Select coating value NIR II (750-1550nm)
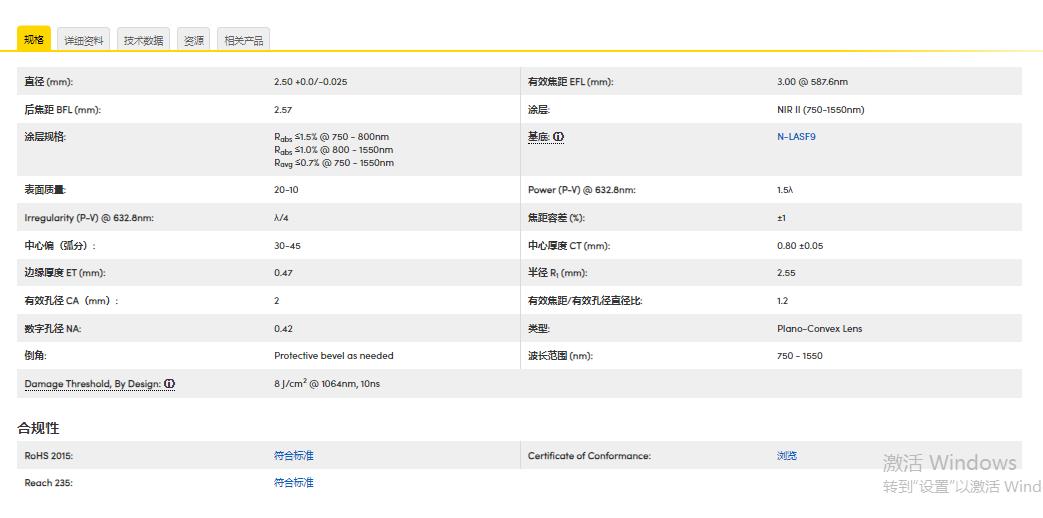The image size is (1043, 518). pyautogui.click(x=820, y=110)
